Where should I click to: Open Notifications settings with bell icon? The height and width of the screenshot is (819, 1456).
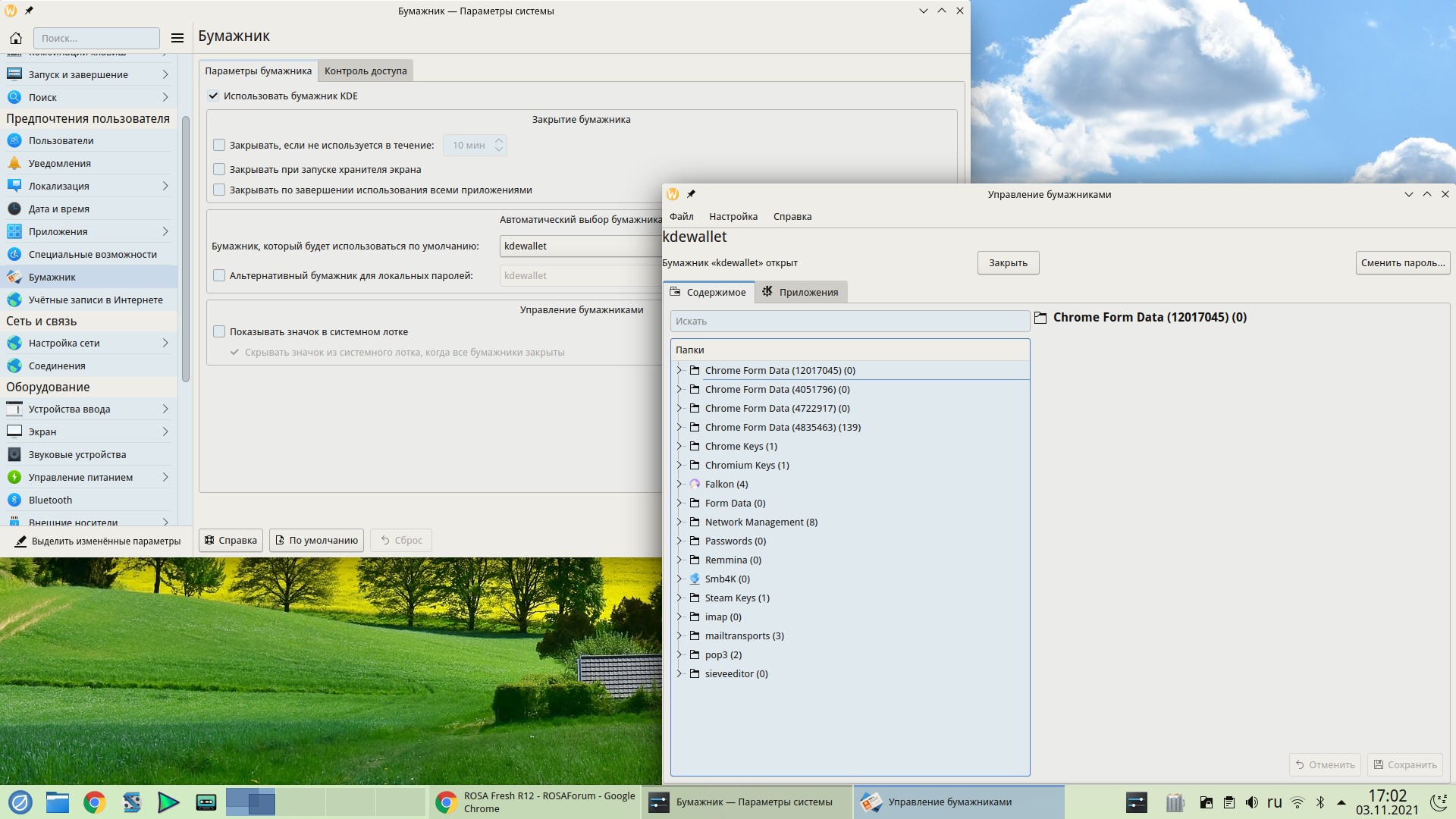(14, 163)
